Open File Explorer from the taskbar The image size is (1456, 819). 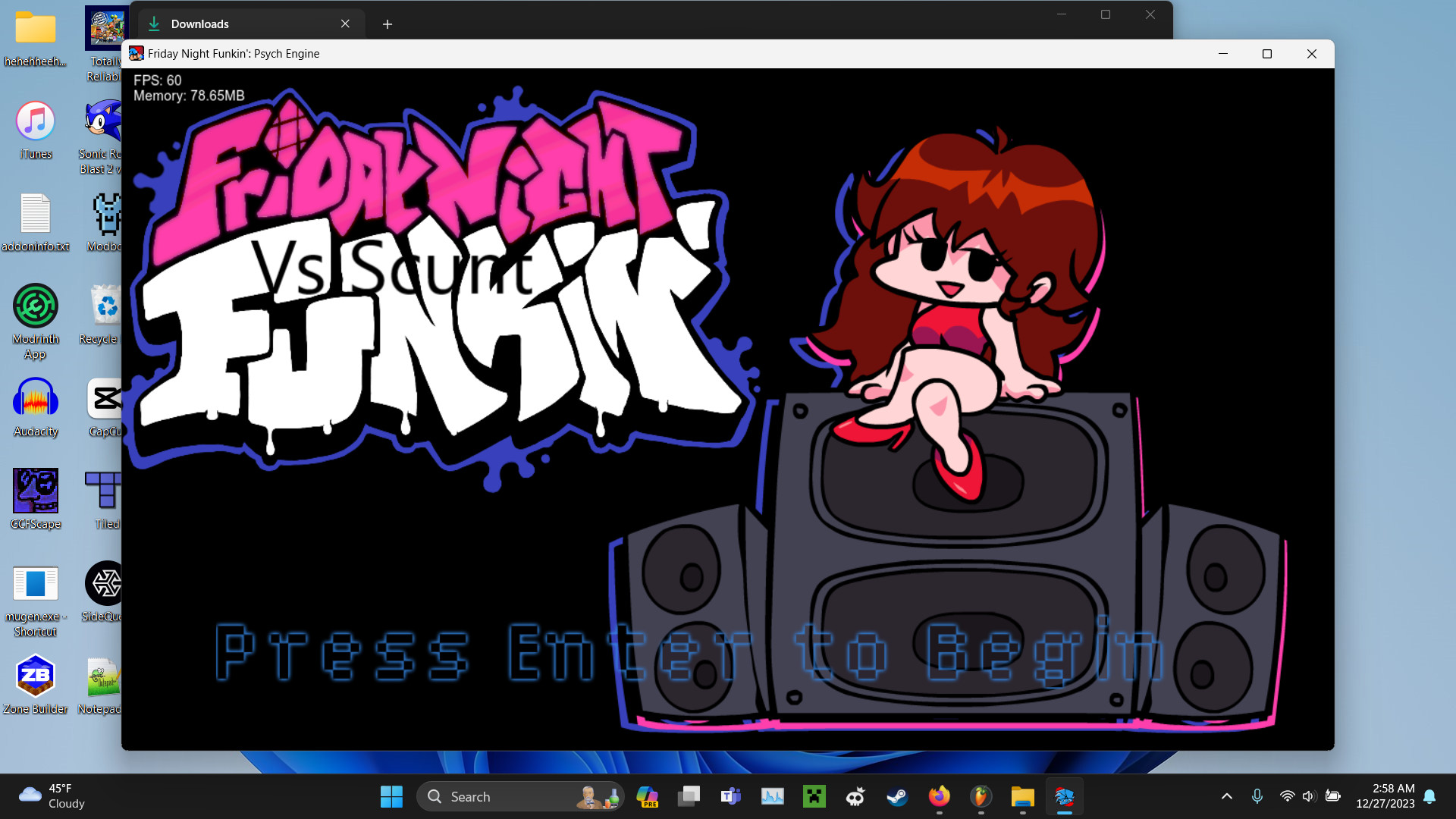pos(1022,796)
